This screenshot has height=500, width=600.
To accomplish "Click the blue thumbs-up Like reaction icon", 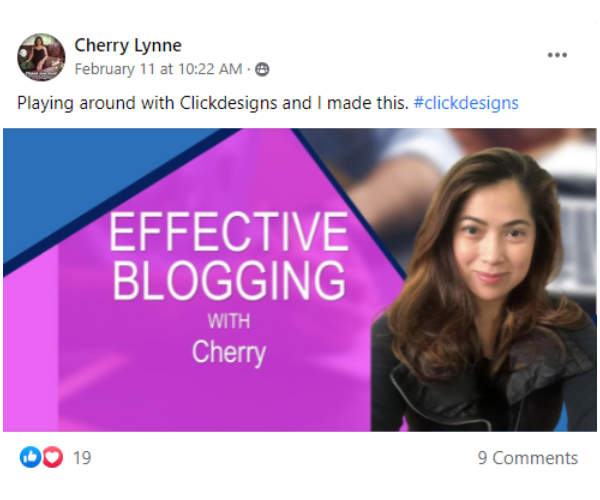I will 30,457.
